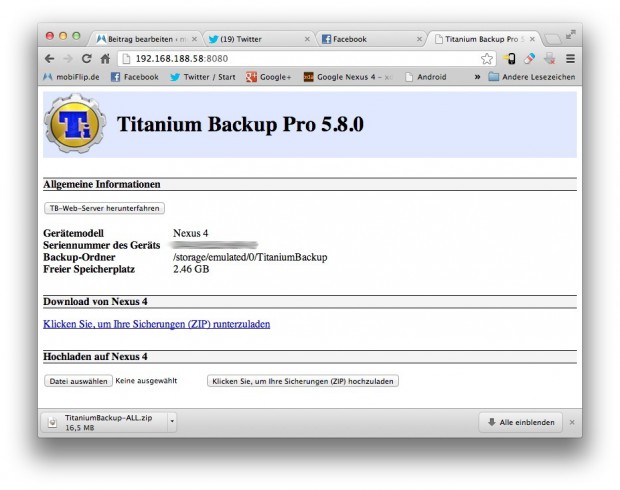620x490 pixels.
Task: Click the gray download extension icon
Action: 550,59
